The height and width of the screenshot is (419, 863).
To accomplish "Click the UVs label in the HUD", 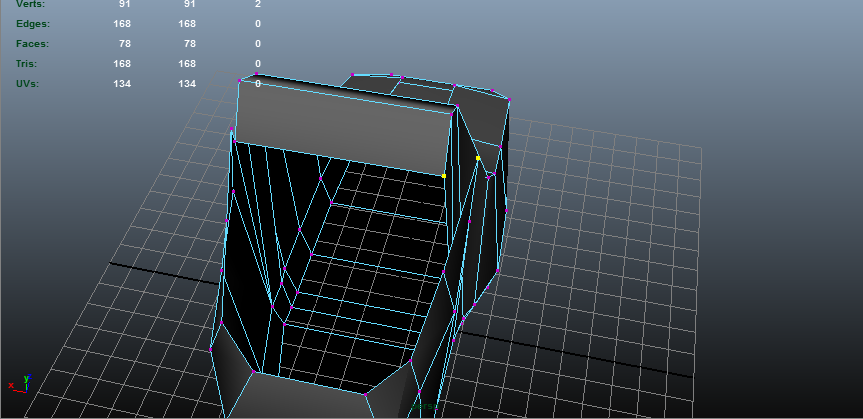I will (28, 84).
